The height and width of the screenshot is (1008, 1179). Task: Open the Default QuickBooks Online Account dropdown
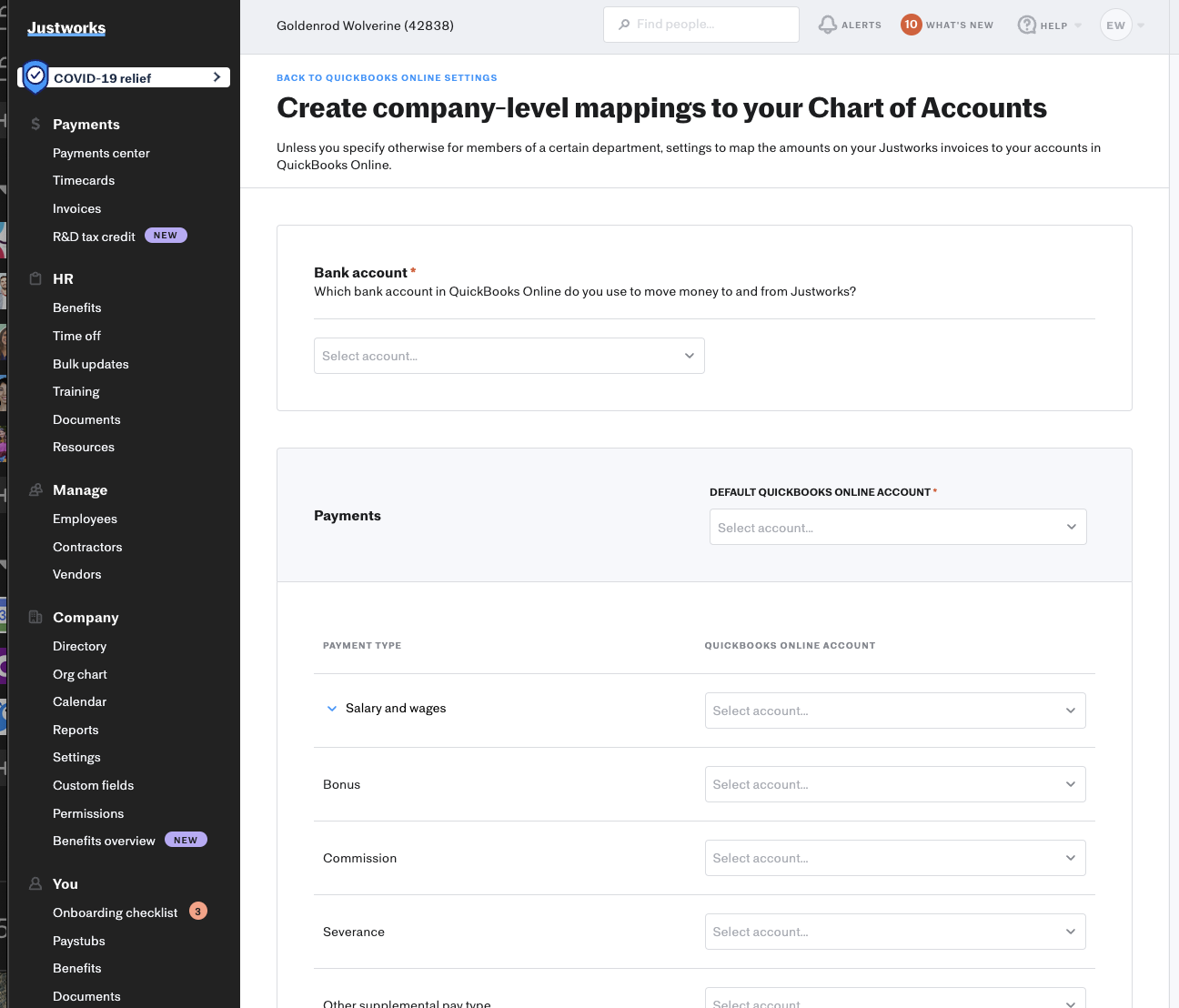[x=898, y=527]
